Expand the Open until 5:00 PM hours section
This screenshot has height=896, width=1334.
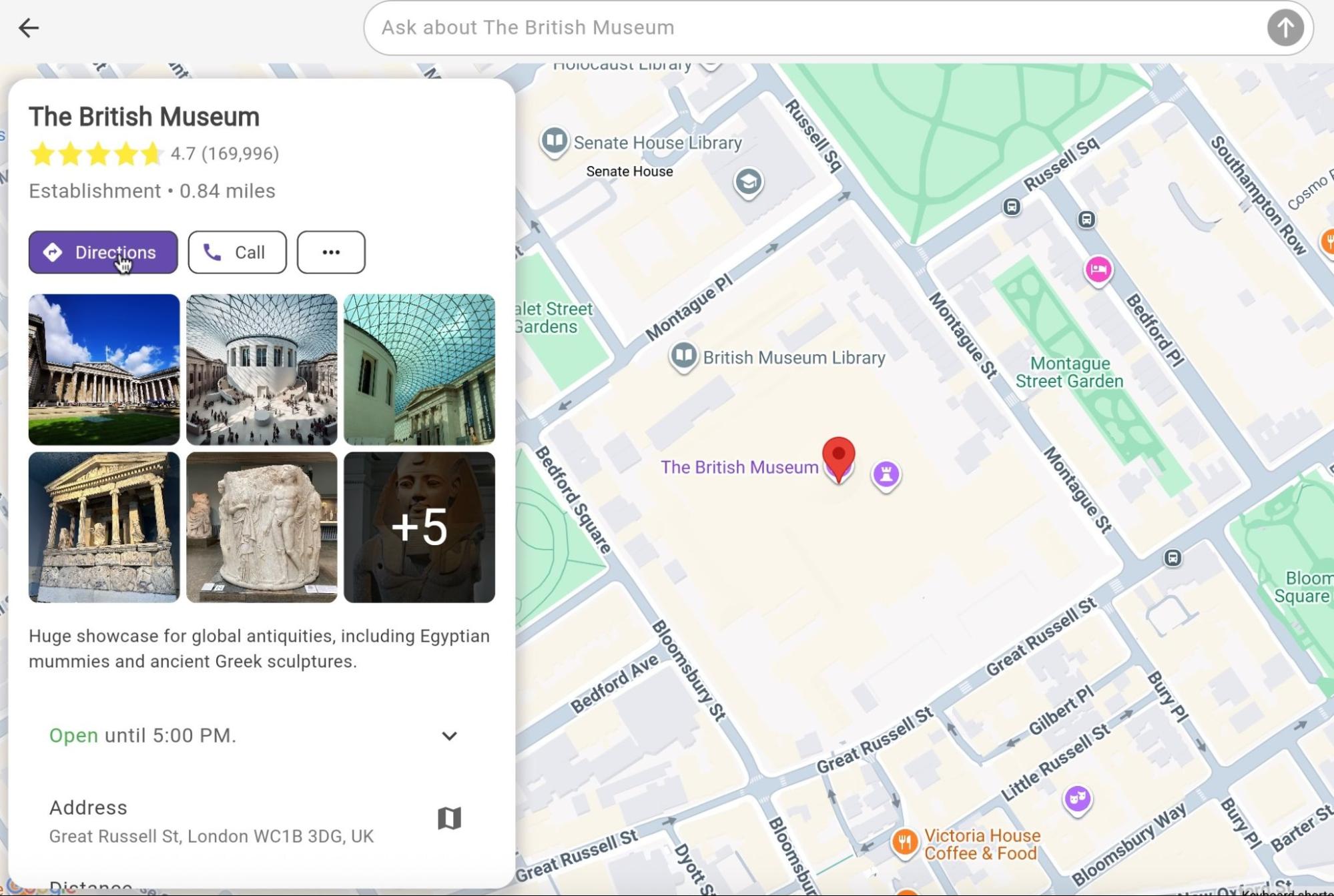coord(450,736)
